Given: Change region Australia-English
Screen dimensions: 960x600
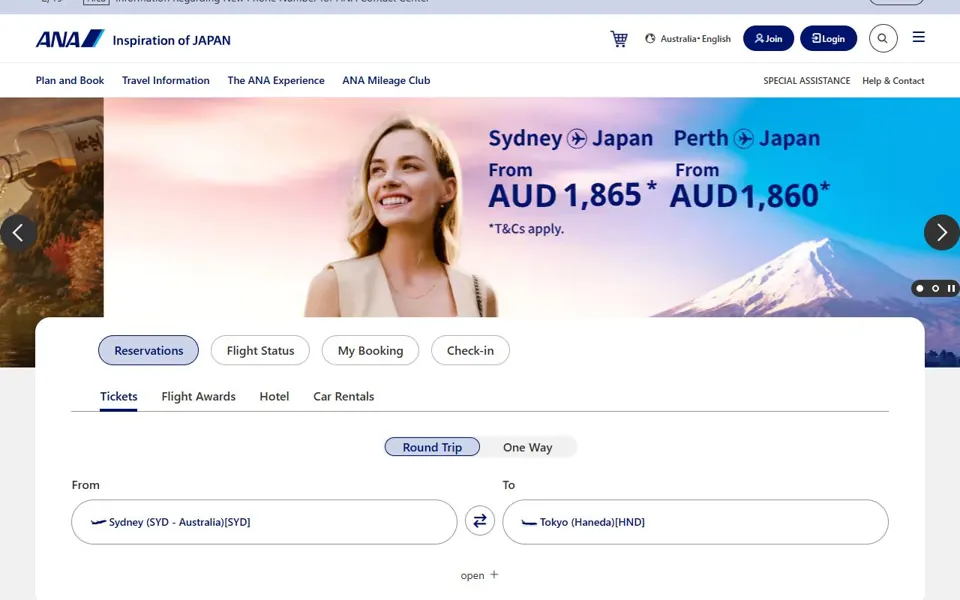Looking at the screenshot, I should (x=688, y=39).
